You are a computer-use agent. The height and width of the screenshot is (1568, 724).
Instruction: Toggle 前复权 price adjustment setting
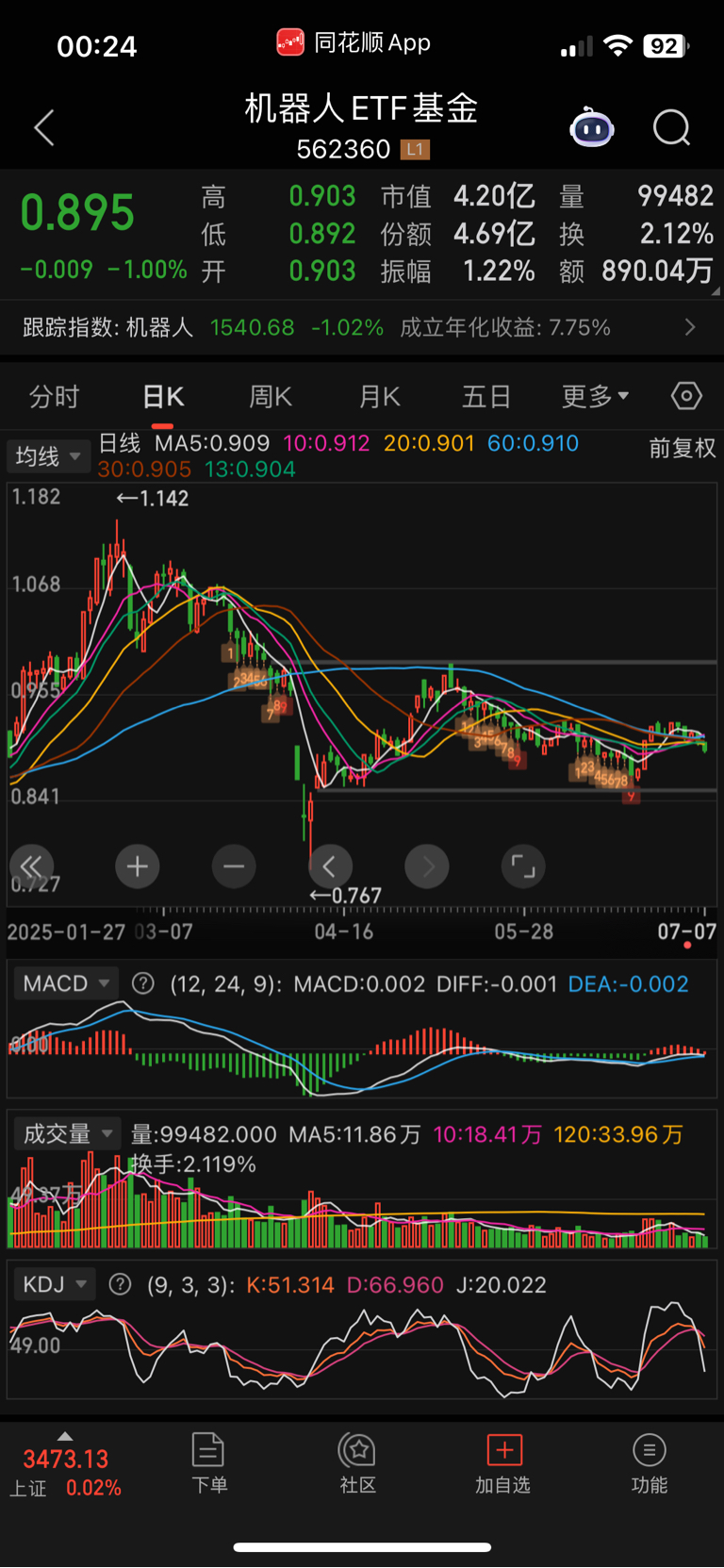tap(683, 448)
